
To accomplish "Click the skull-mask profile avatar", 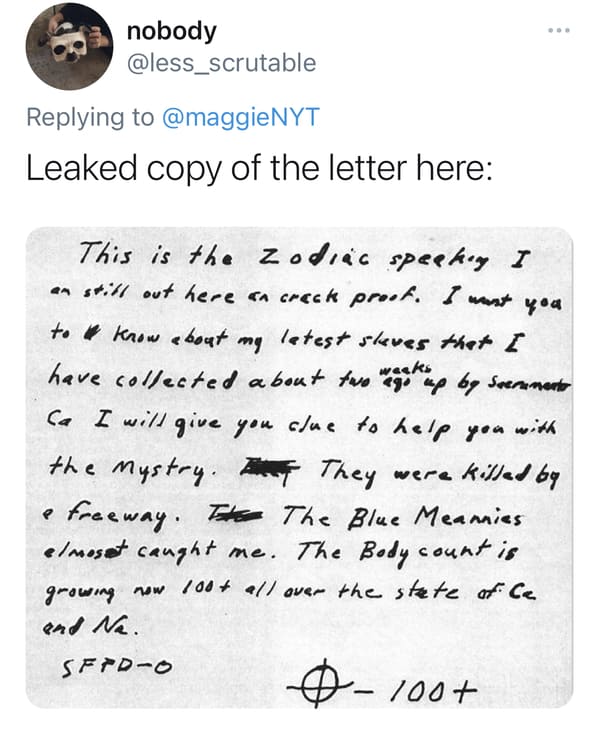I will pos(69,46).
